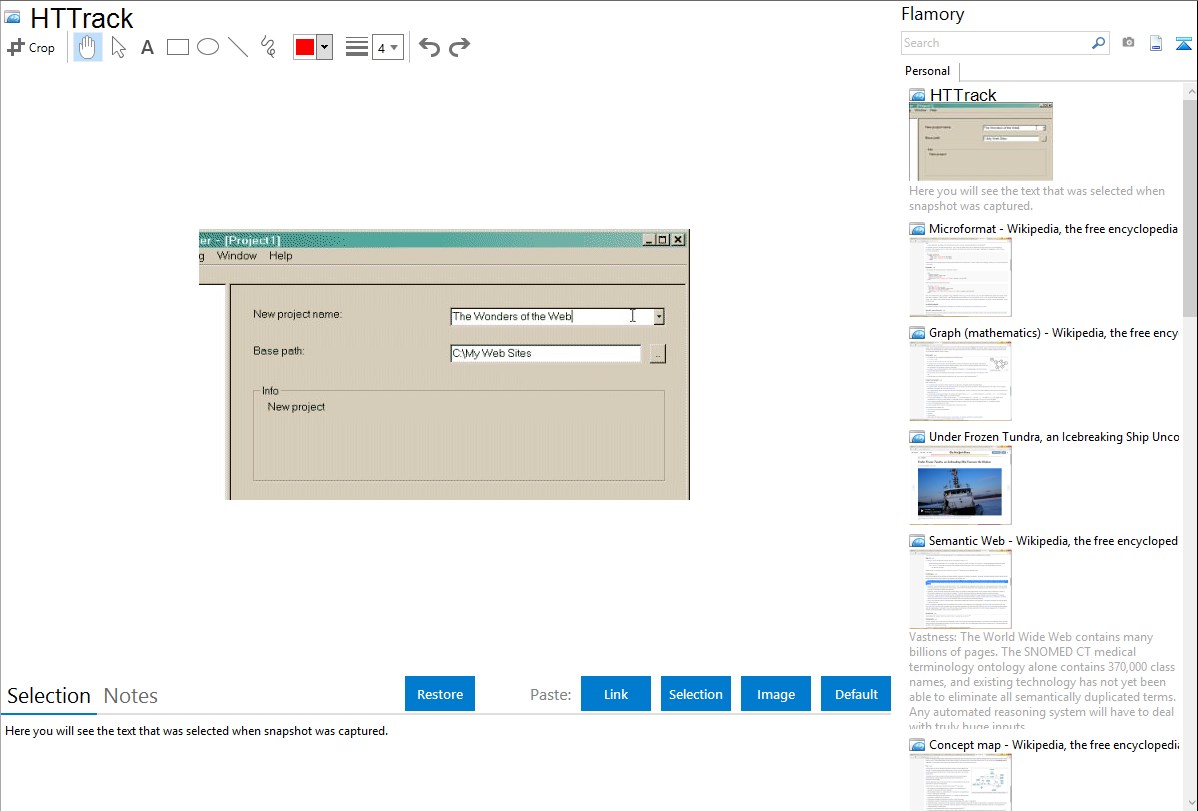The image size is (1198, 811).
Task: Click the camera snapshot icon
Action: tap(1128, 43)
